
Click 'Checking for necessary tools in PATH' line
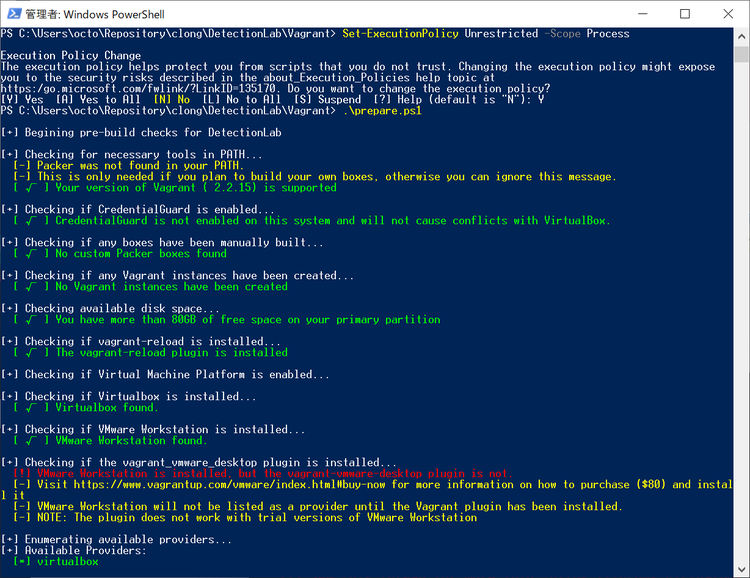[x=132, y=155]
